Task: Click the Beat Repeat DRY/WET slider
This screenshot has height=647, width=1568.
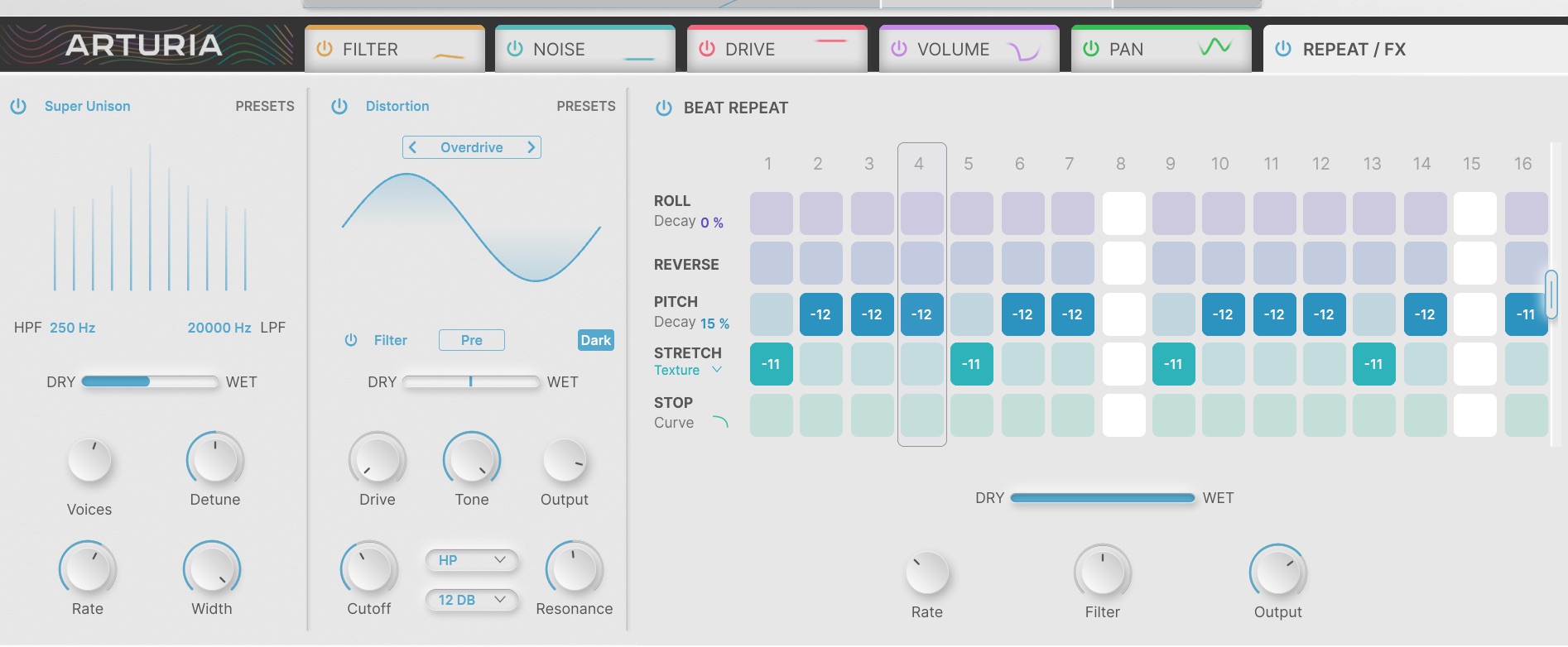Action: click(1102, 498)
